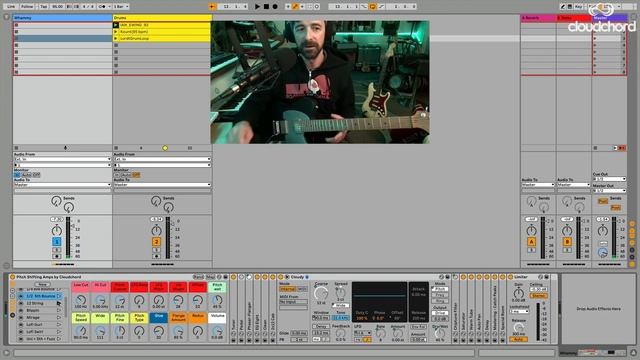640x360 pixels.
Task: Set Whammy monitor to In
Action: click(17, 175)
